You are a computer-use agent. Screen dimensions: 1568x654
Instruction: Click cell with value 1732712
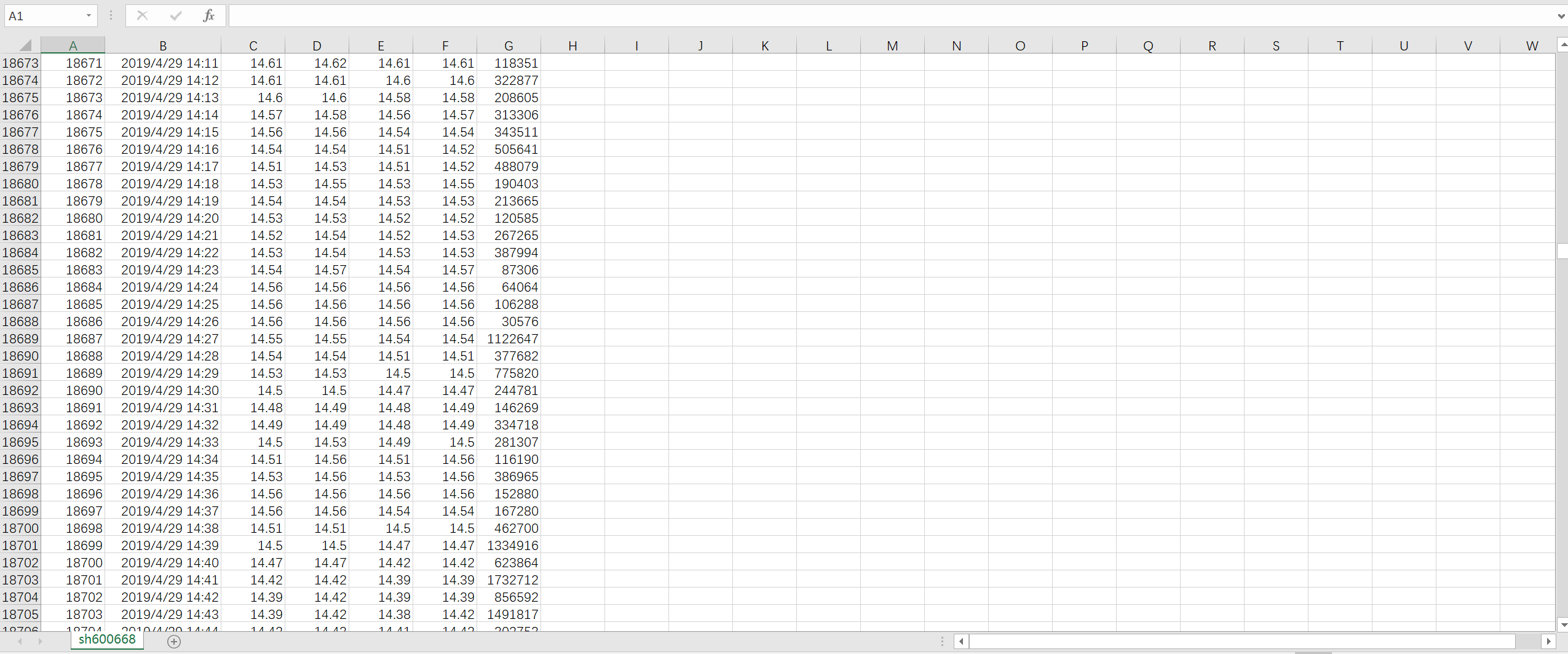point(509,580)
